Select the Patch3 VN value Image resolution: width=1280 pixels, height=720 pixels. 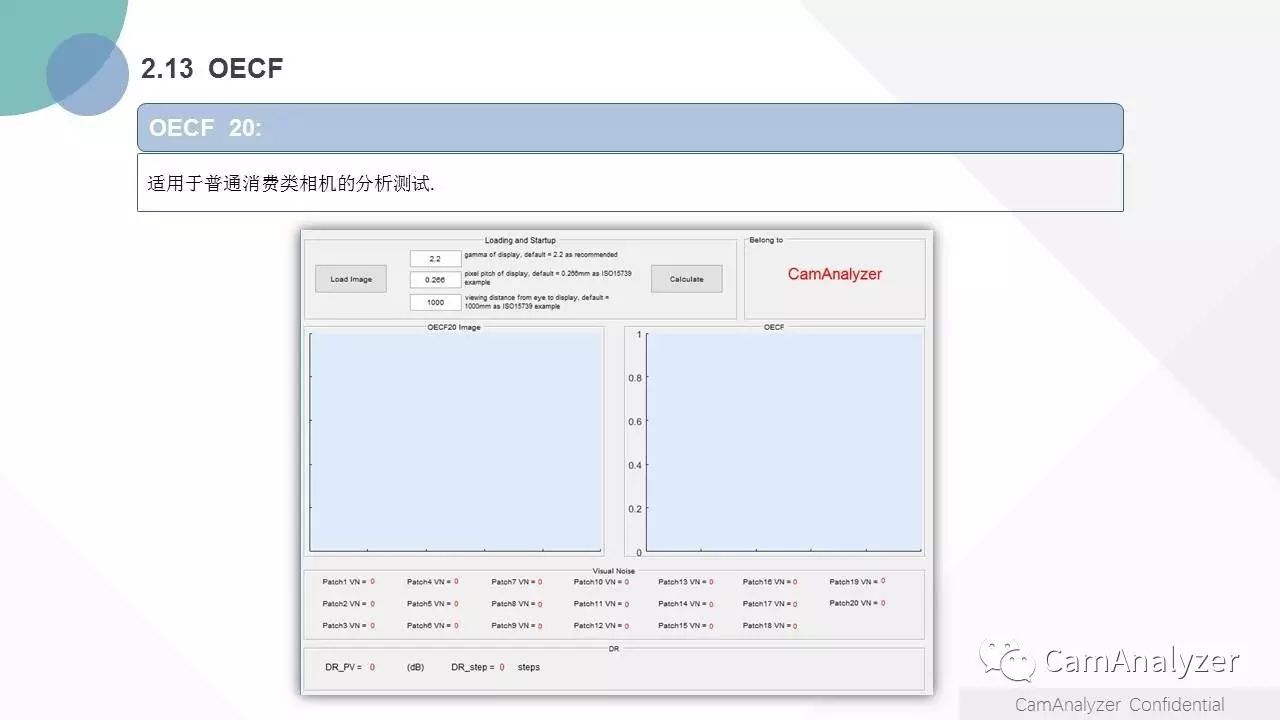click(x=372, y=626)
